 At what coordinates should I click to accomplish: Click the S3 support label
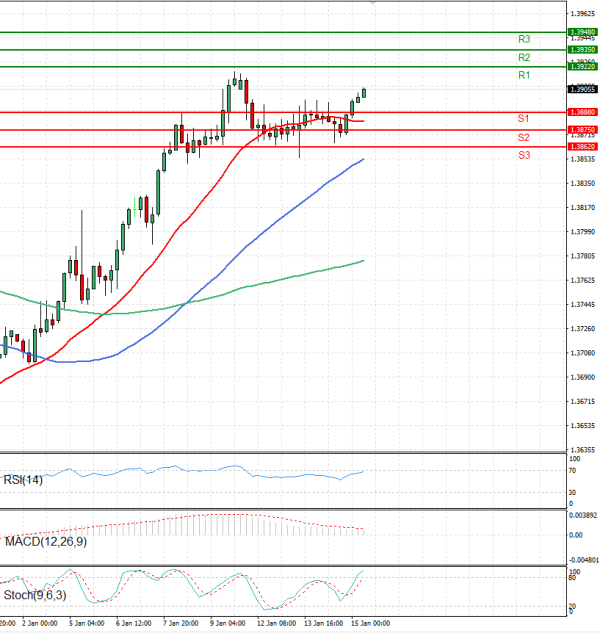click(524, 156)
